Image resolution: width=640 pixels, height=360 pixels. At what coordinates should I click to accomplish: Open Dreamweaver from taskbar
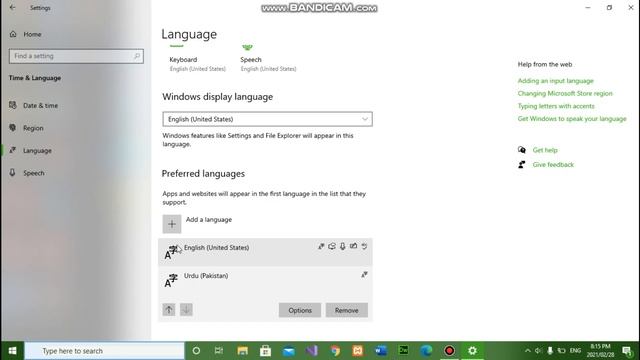(x=404, y=351)
